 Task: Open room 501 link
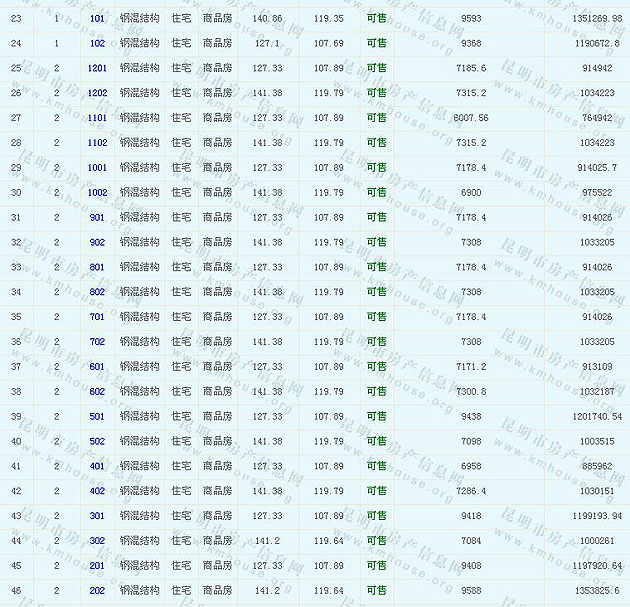pos(97,417)
